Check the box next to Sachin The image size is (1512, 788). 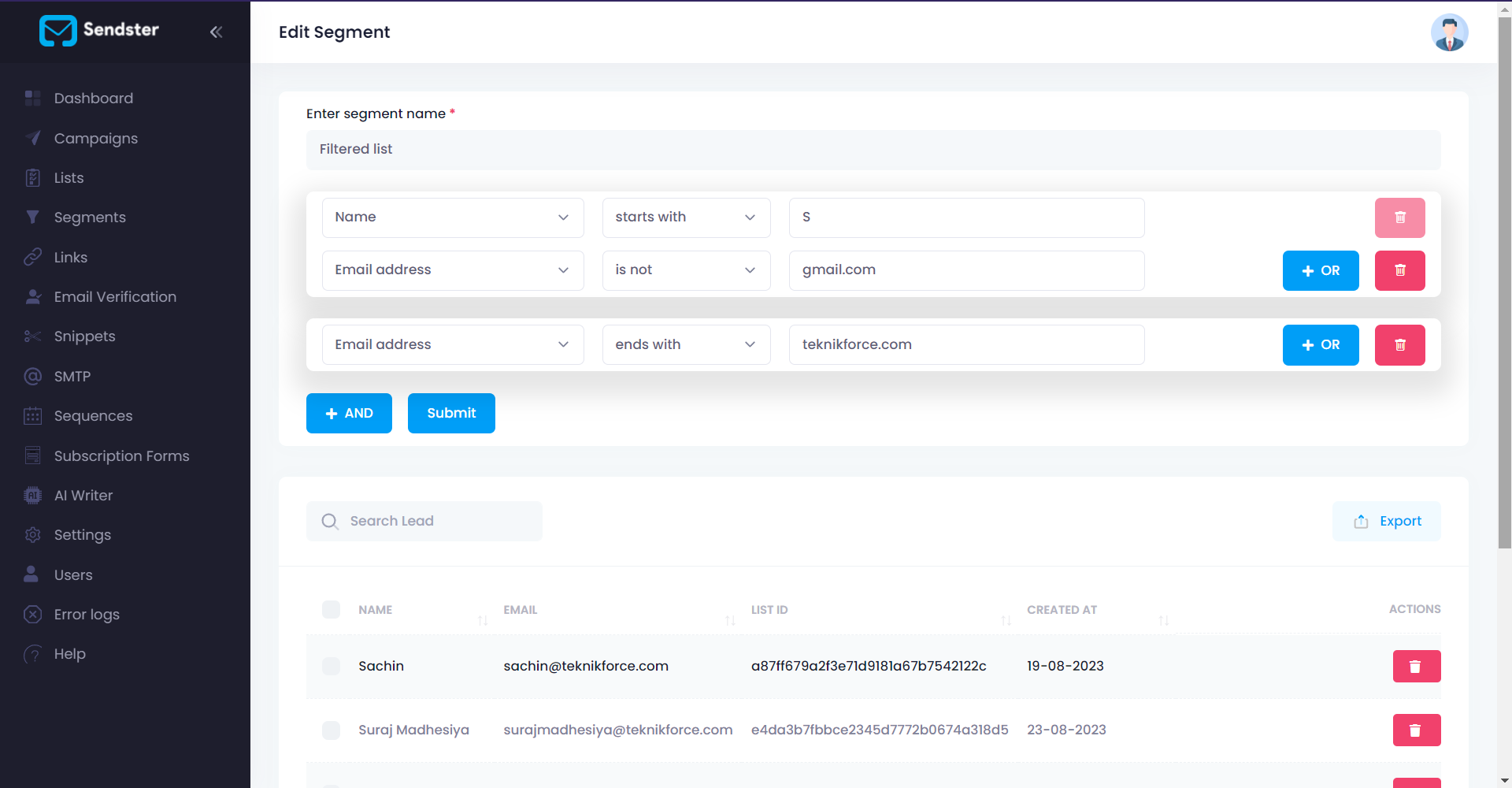click(x=332, y=667)
